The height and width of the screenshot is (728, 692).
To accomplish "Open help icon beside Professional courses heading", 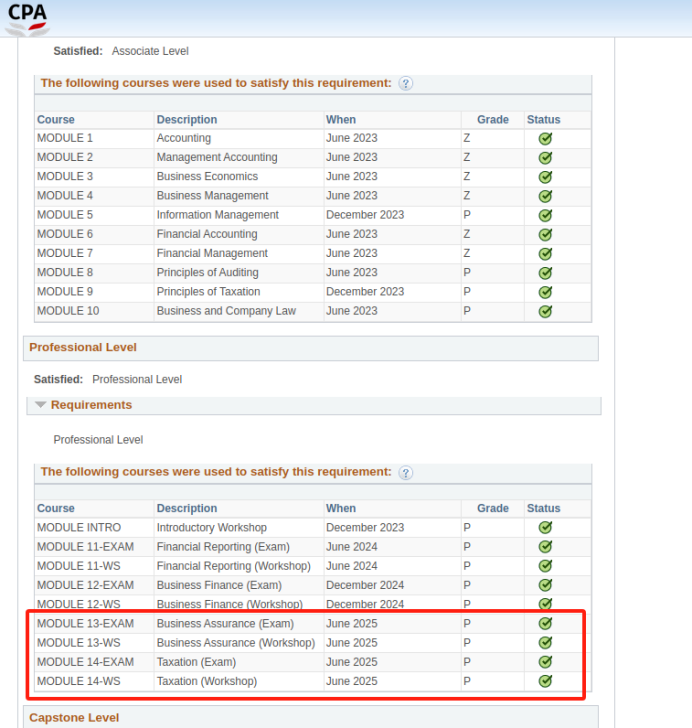I will click(406, 473).
